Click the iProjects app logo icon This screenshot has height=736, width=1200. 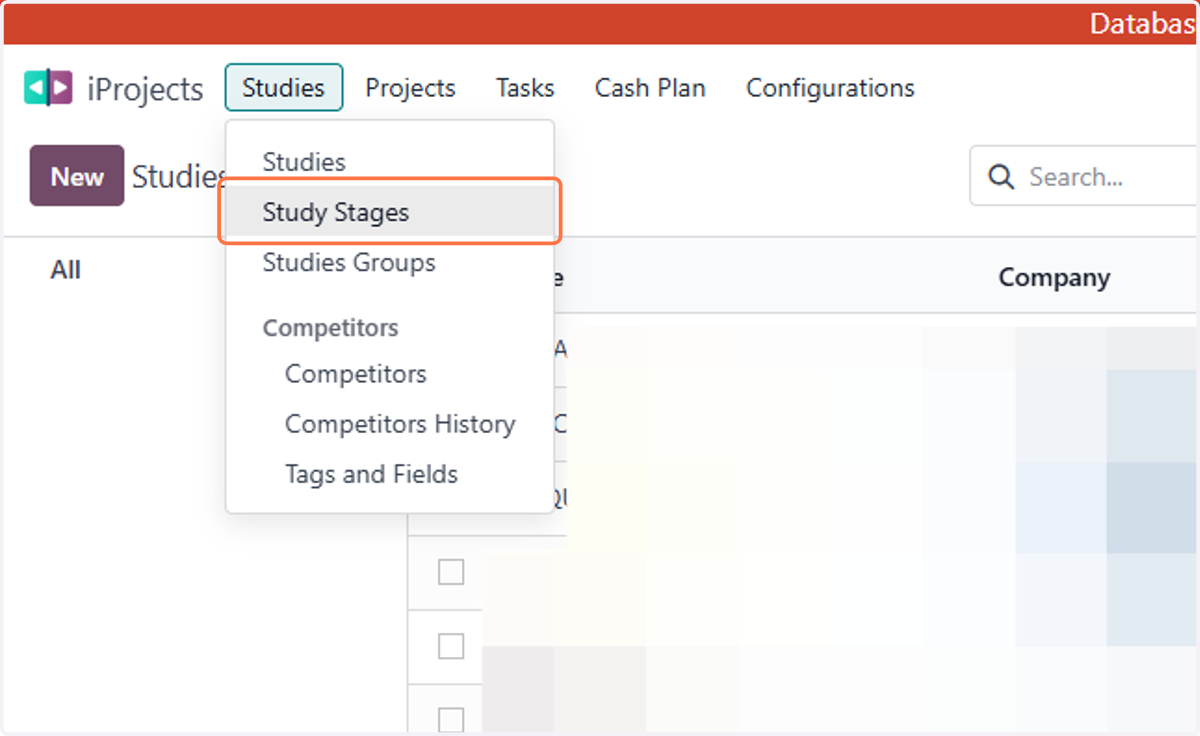48,88
